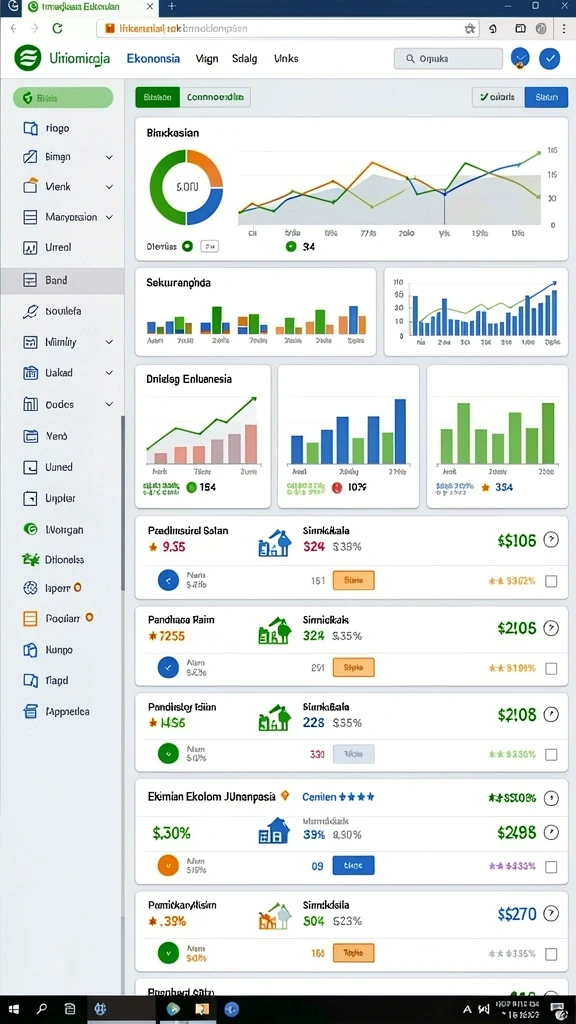Open the Urreal chart icon in sidebar

point(30,248)
